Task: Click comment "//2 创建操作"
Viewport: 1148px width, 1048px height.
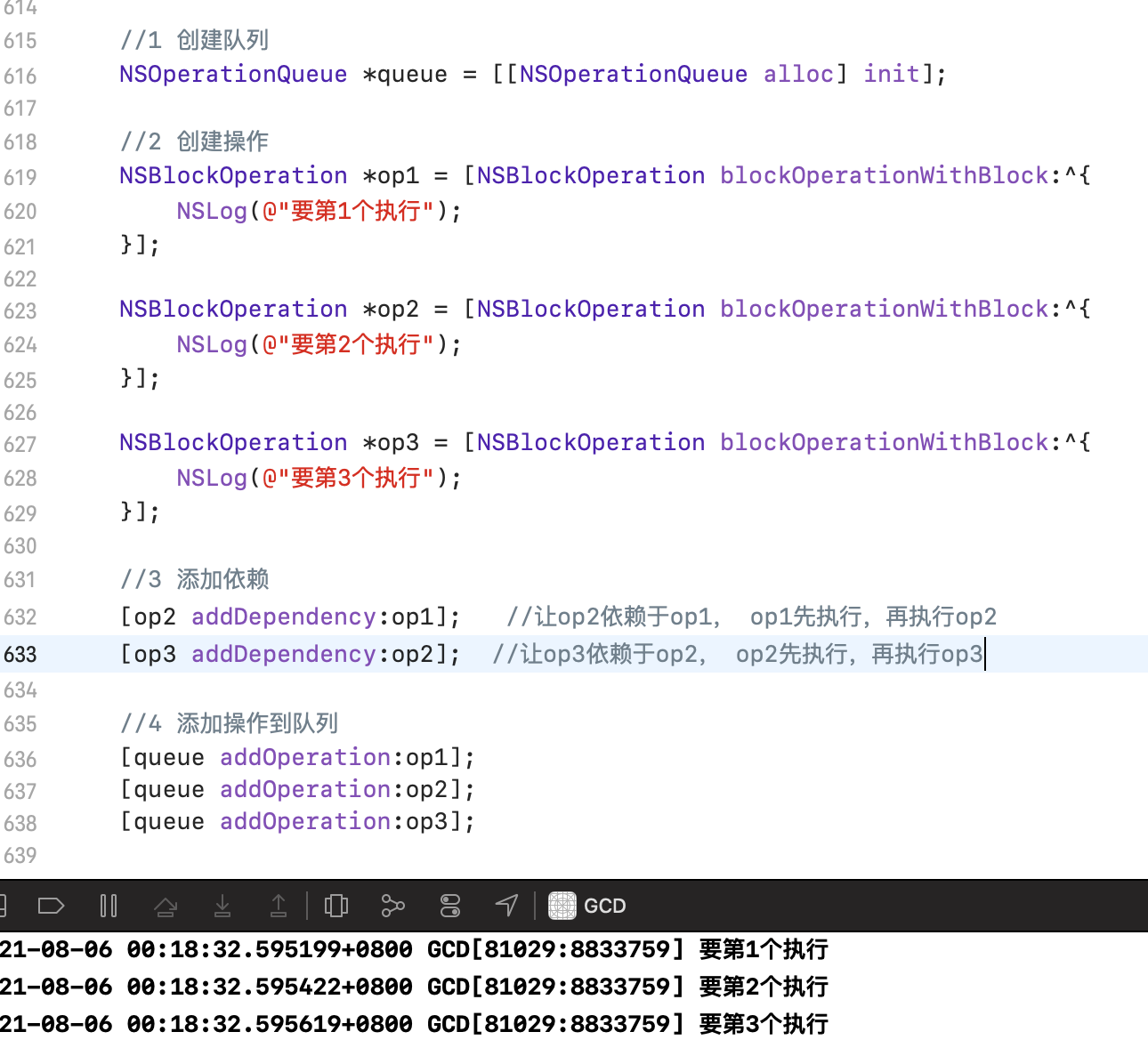Action: coord(194,141)
